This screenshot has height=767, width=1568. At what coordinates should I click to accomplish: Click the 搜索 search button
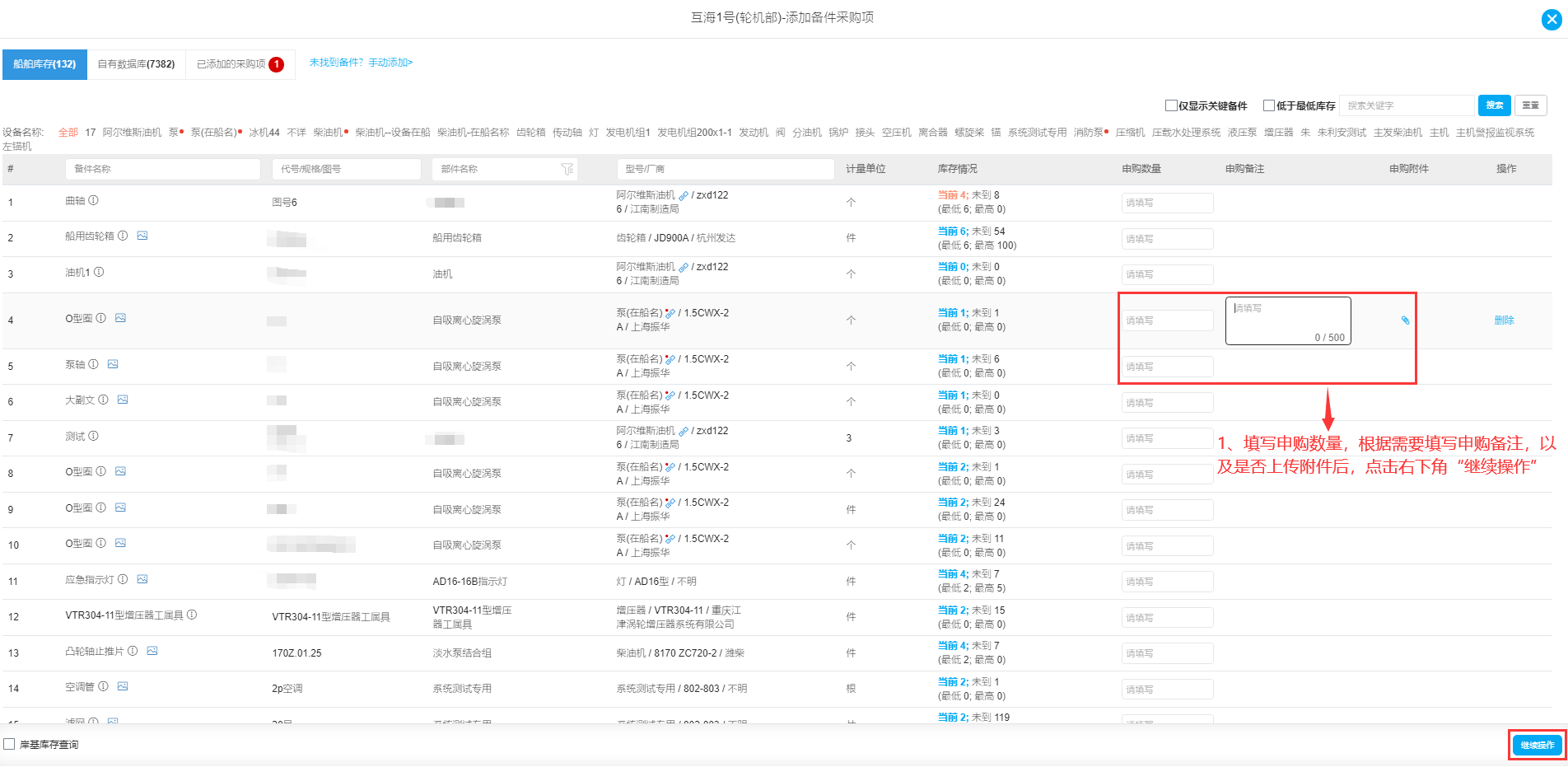tap(1495, 105)
